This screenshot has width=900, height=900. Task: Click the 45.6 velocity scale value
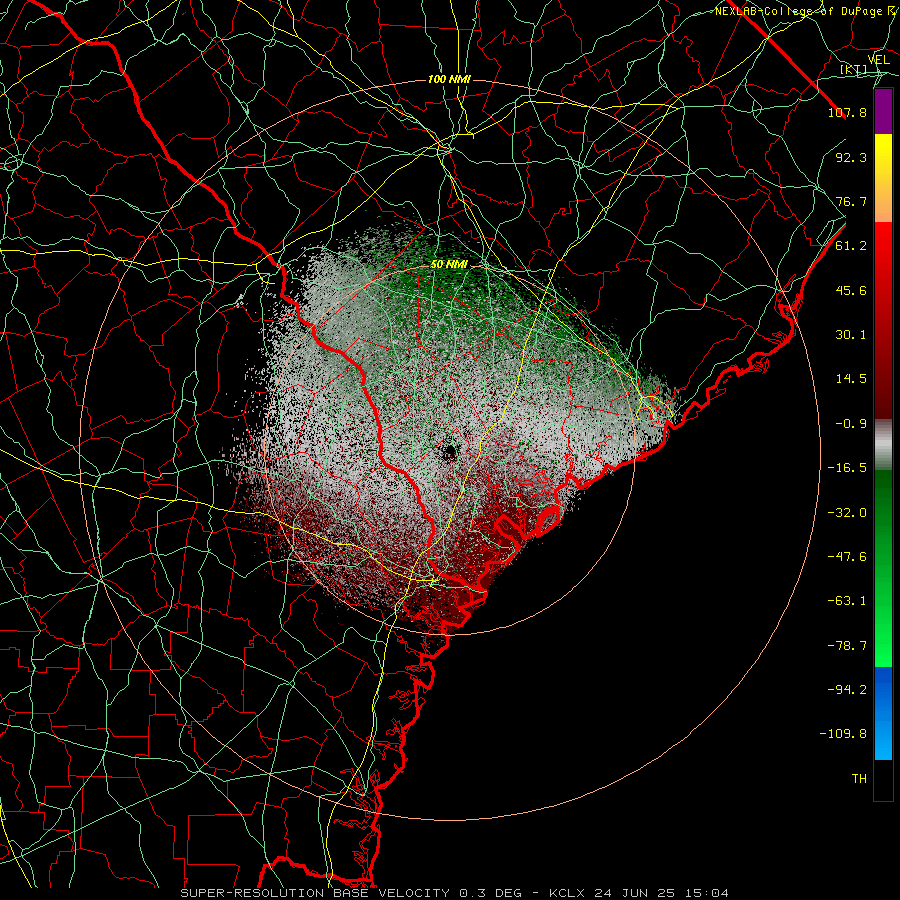[x=851, y=290]
